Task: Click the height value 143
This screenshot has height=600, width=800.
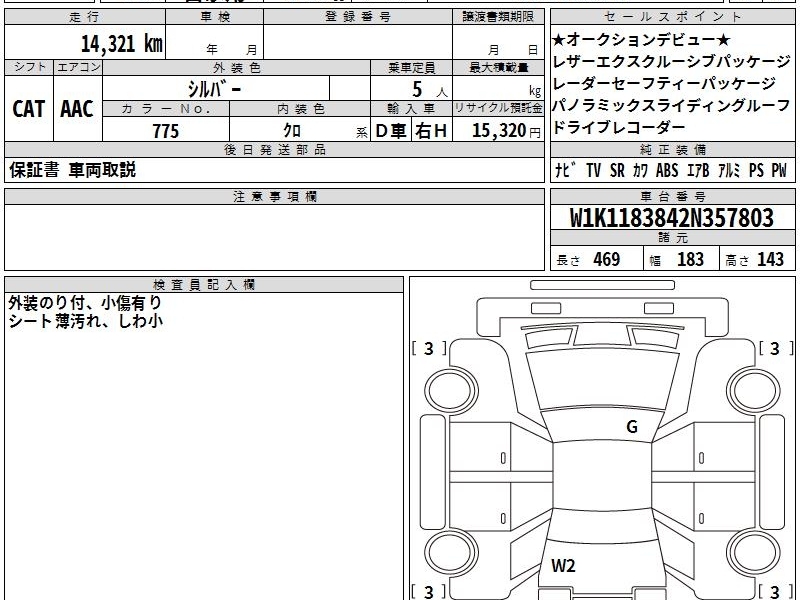Action: 770,259
